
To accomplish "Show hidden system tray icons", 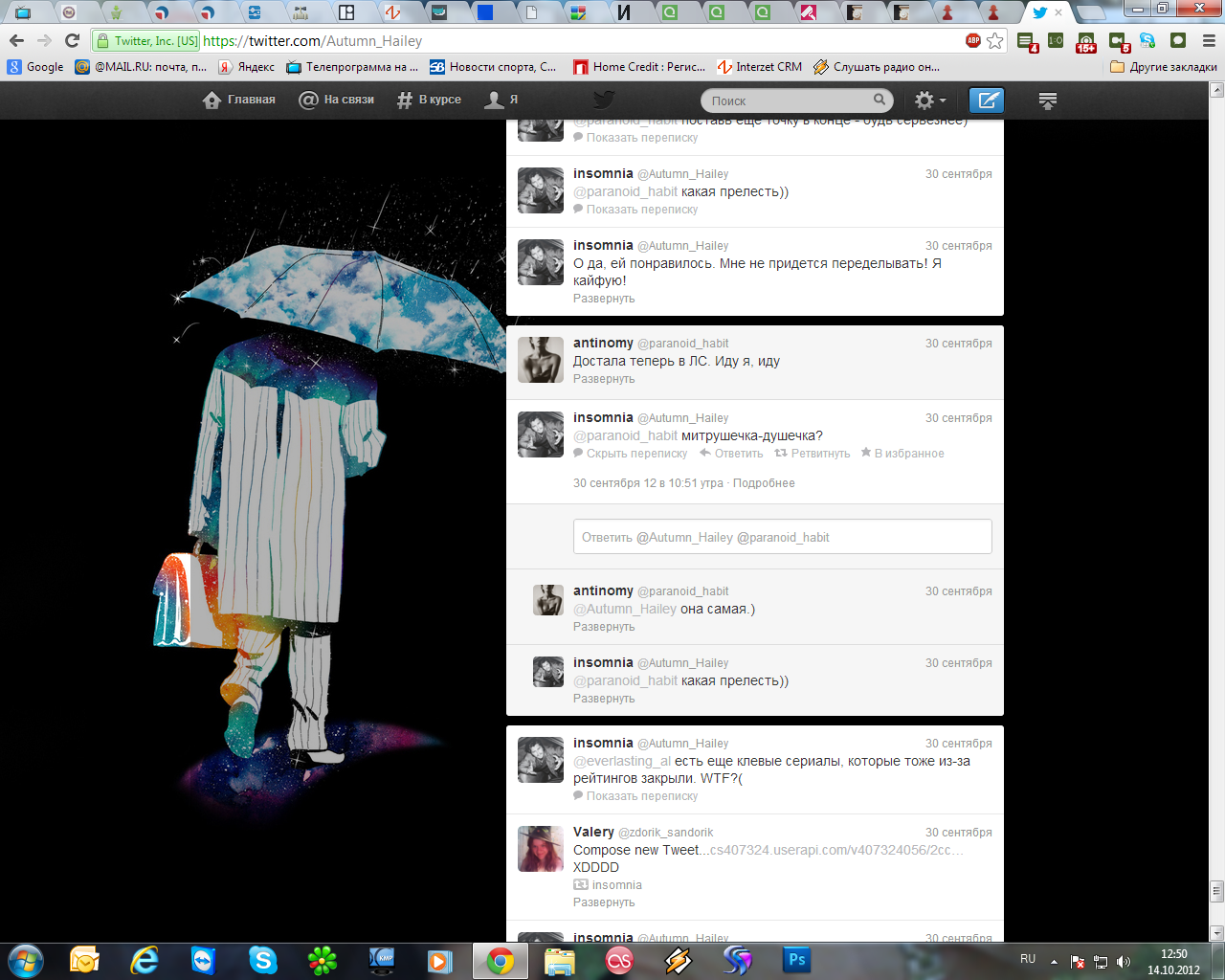I will (1054, 961).
